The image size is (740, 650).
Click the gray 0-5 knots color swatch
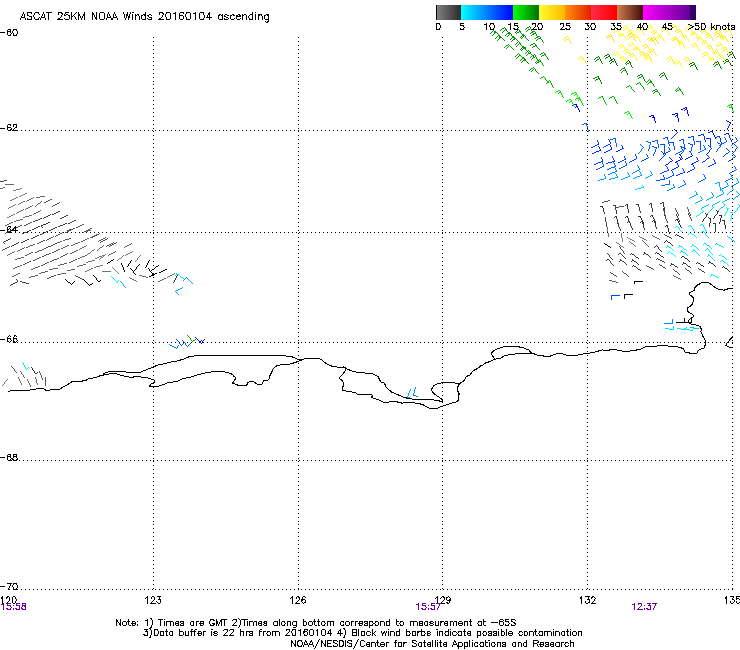click(x=448, y=12)
